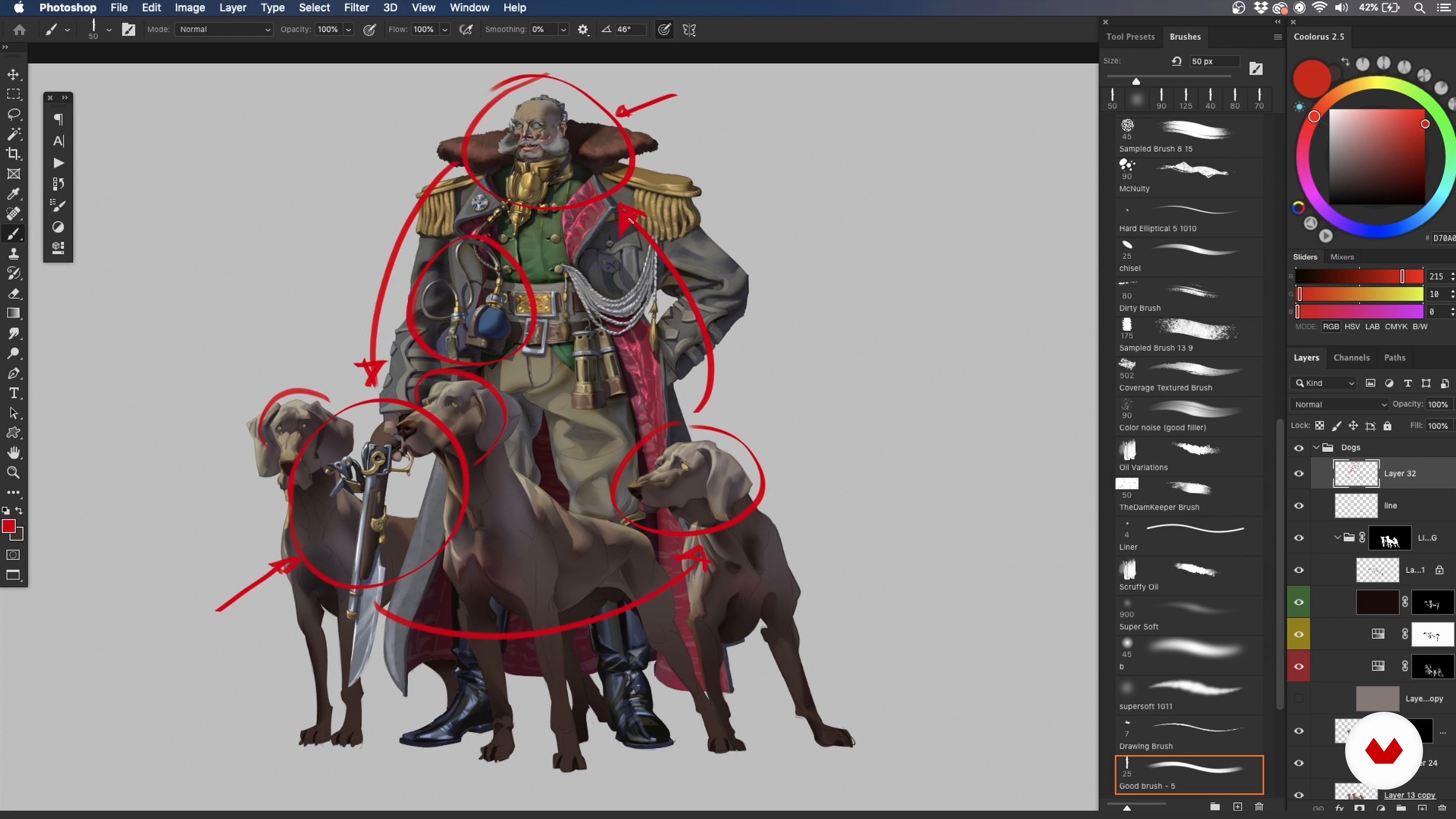Show the hidden Laye...opy layer

click(1299, 698)
